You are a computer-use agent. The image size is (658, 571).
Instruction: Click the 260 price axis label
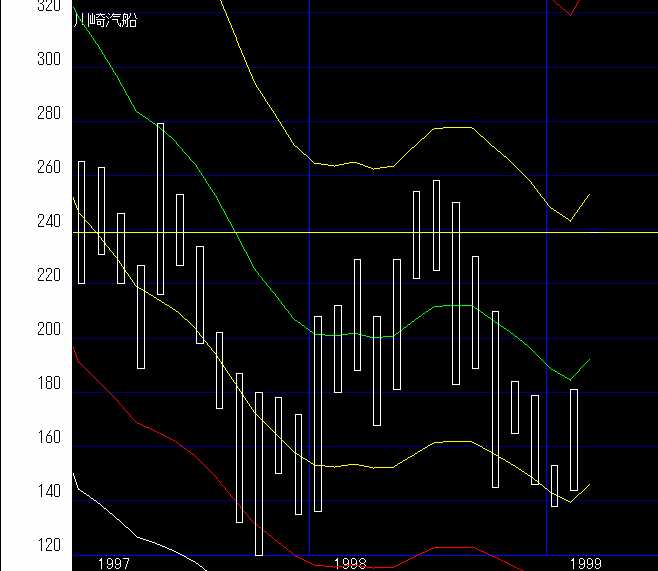point(48,168)
